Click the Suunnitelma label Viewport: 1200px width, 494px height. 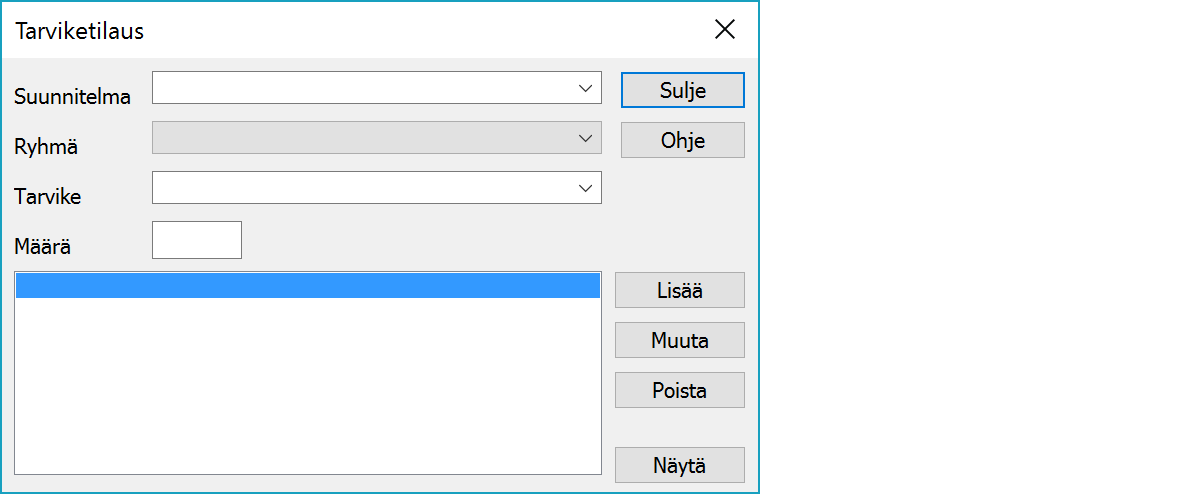[72, 97]
